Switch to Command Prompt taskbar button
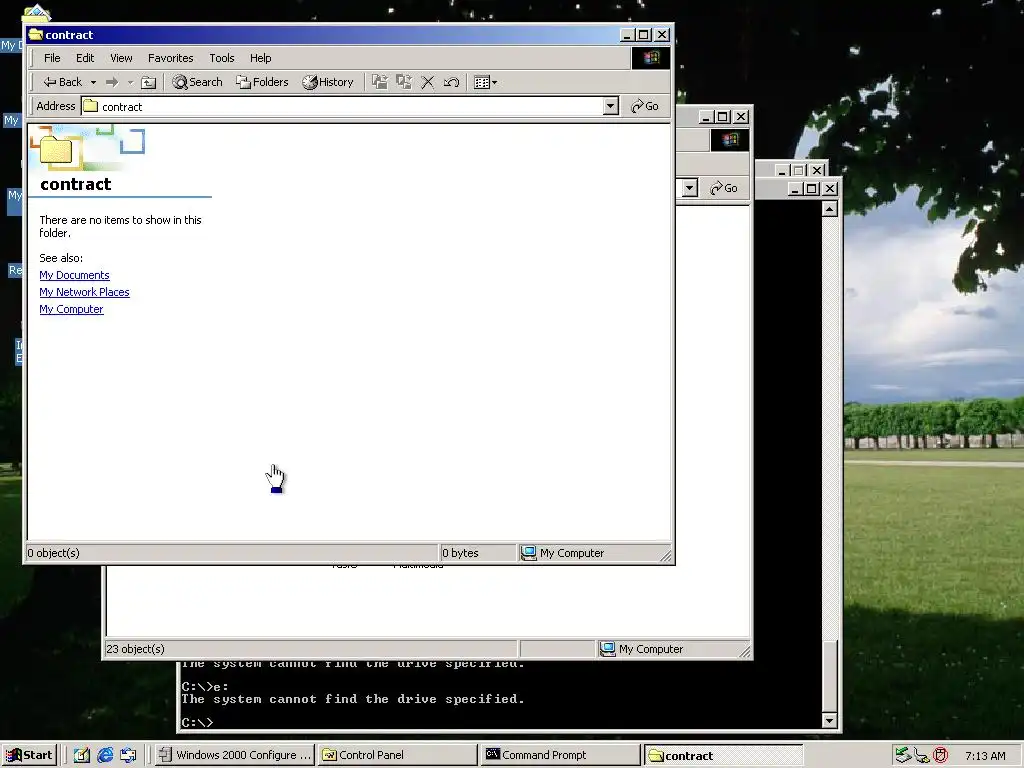 (x=560, y=755)
